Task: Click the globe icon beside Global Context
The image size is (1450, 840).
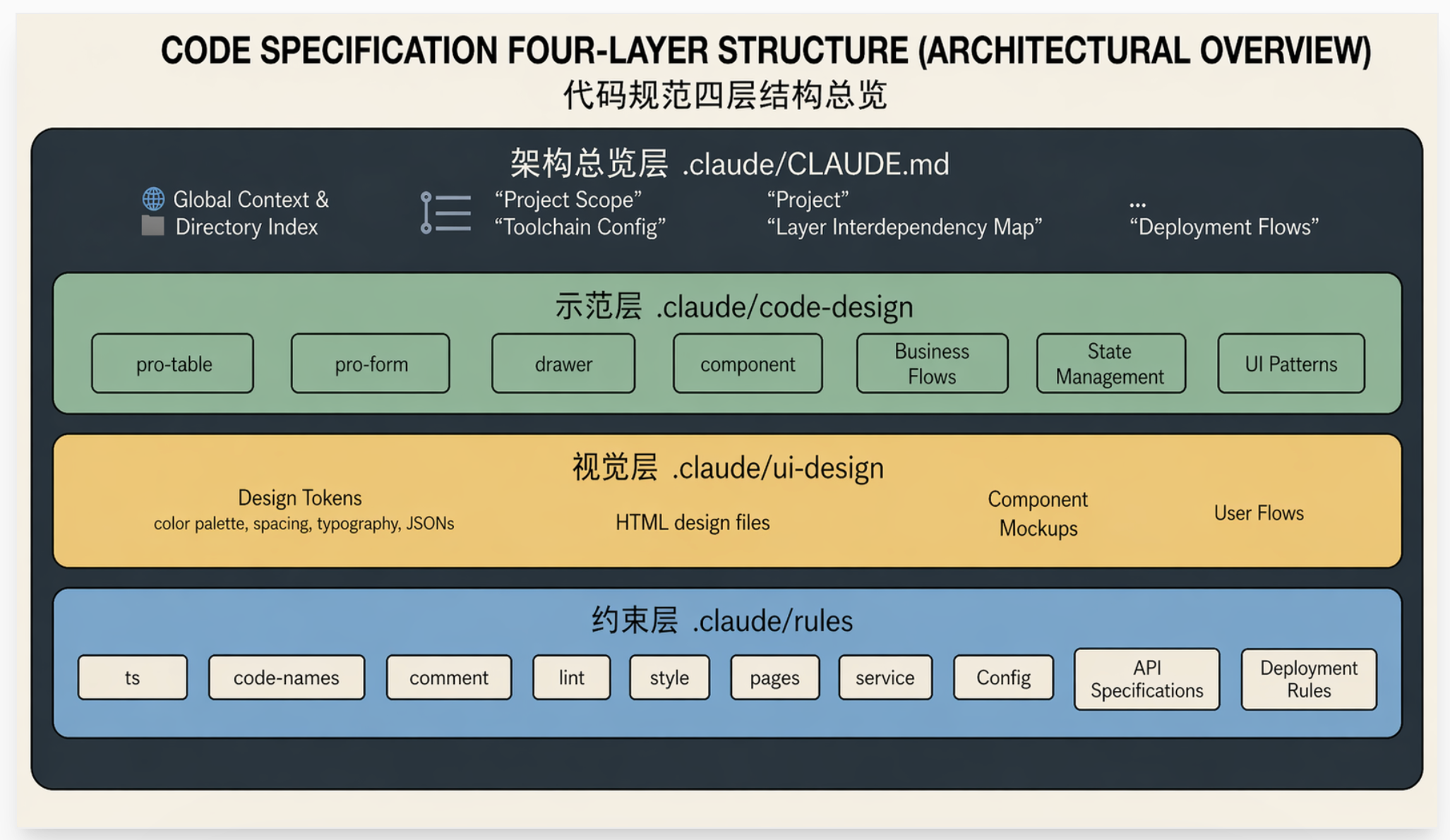Action: click(153, 199)
